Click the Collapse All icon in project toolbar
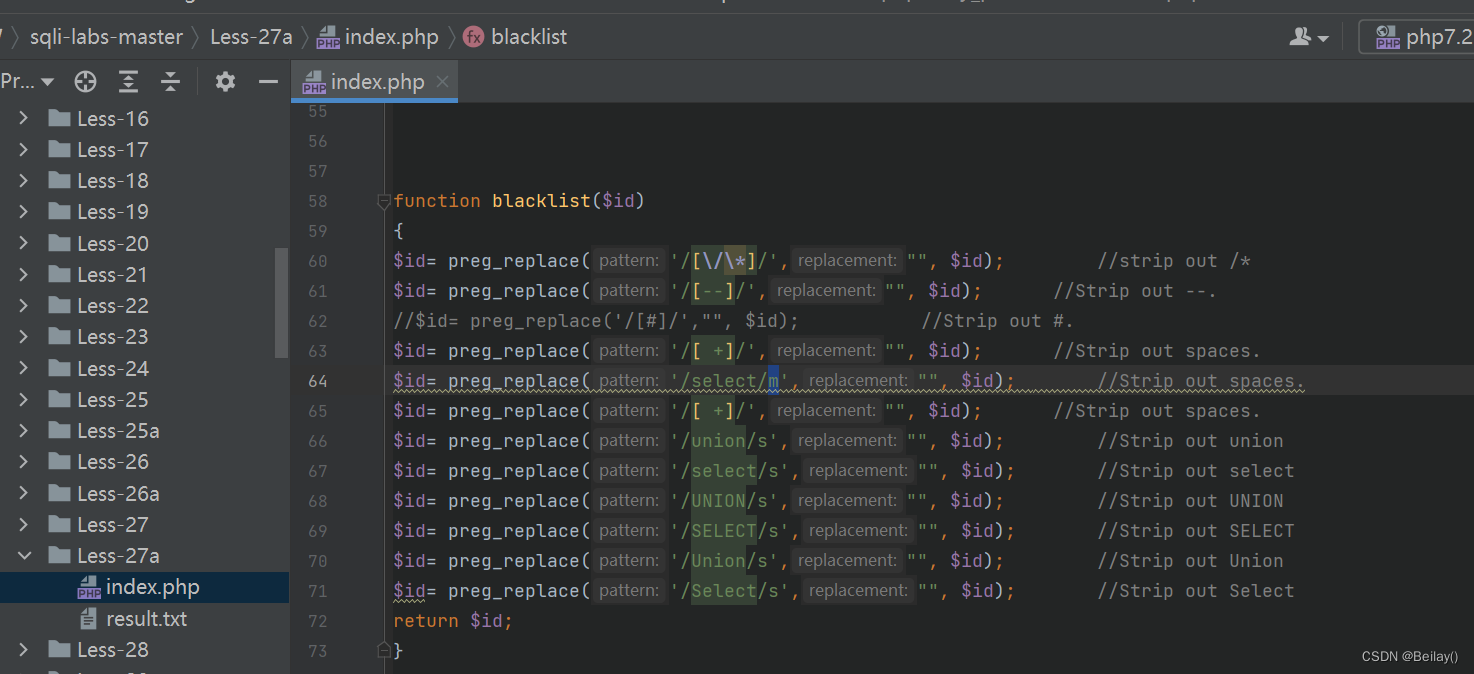The height and width of the screenshot is (674, 1474). click(171, 82)
